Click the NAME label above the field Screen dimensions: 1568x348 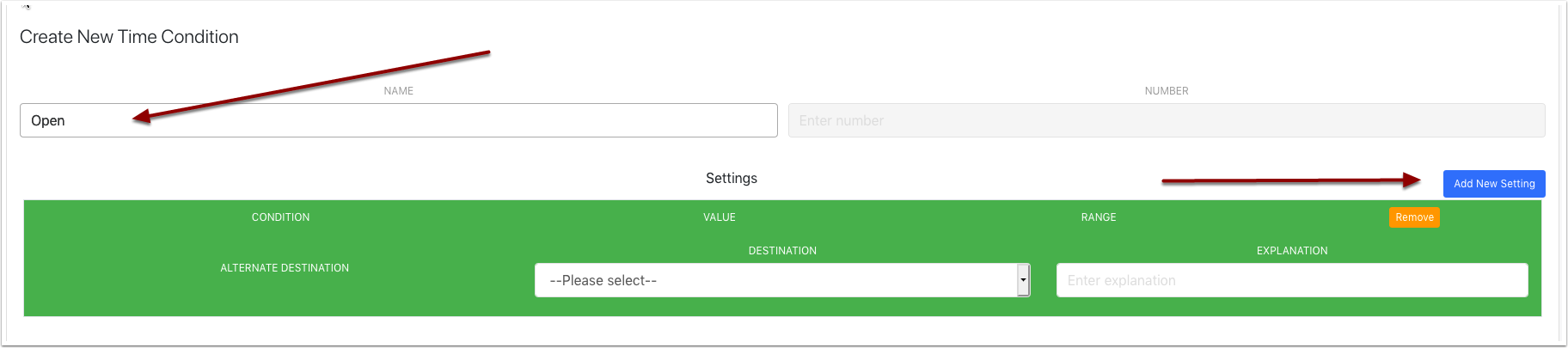click(398, 91)
